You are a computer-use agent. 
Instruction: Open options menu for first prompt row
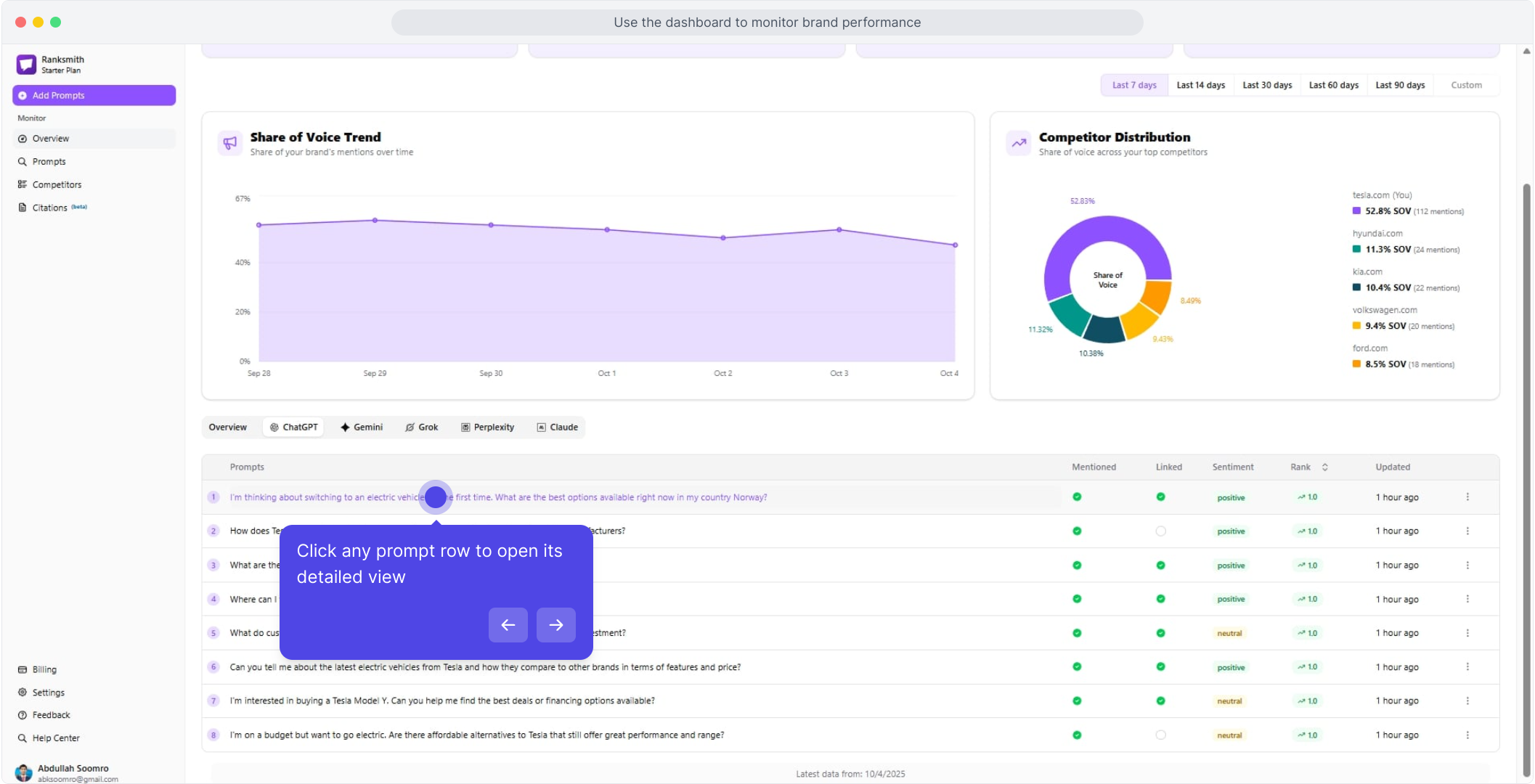[1467, 497]
